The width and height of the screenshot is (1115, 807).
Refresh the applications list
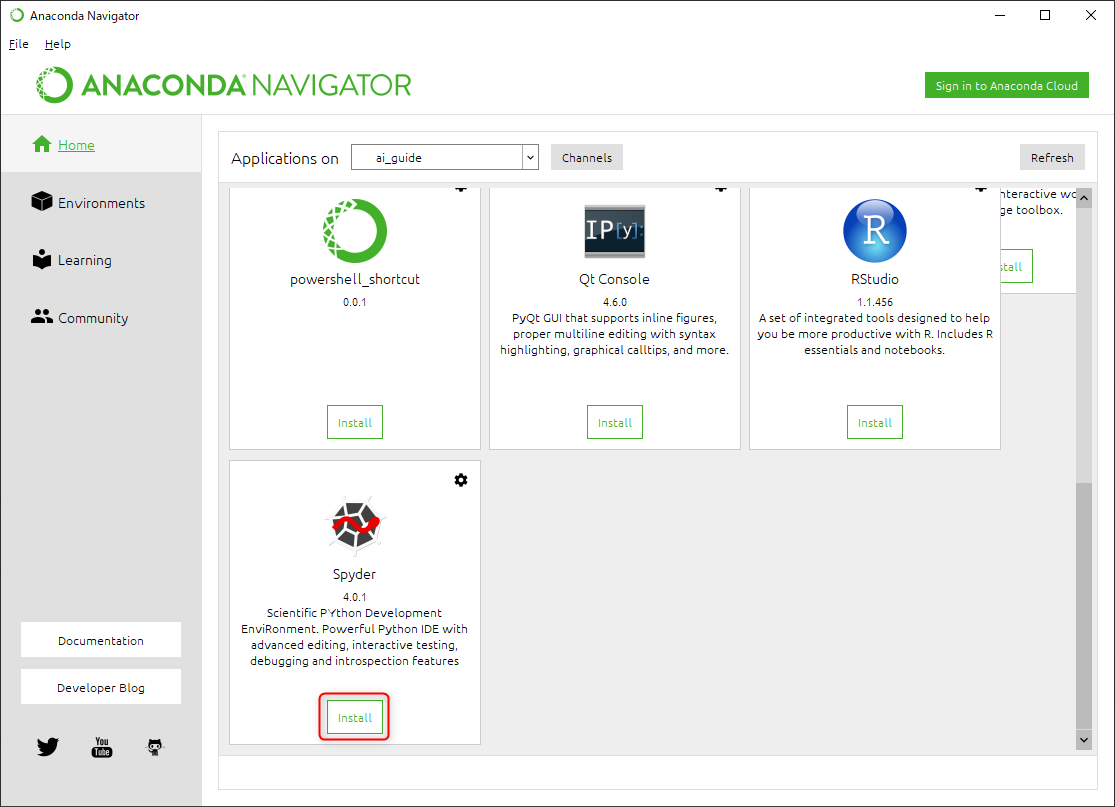point(1051,157)
